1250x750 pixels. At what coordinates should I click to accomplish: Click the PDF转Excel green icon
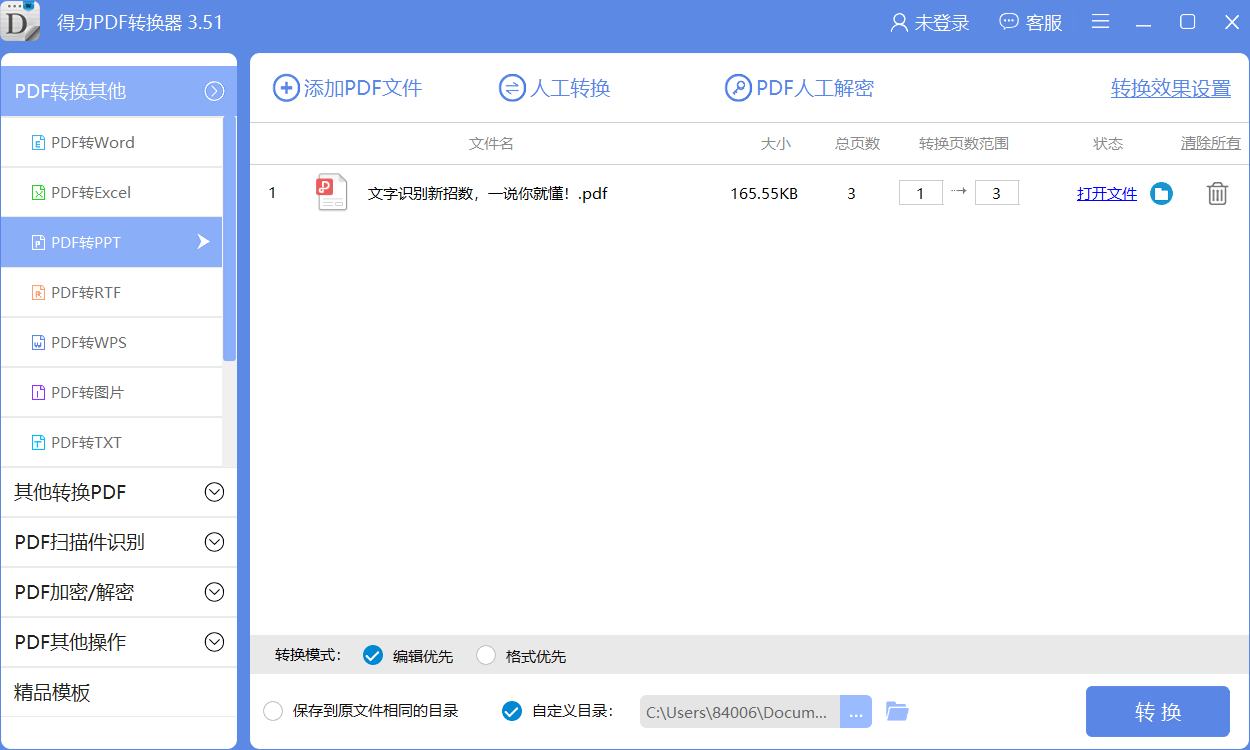(x=39, y=193)
